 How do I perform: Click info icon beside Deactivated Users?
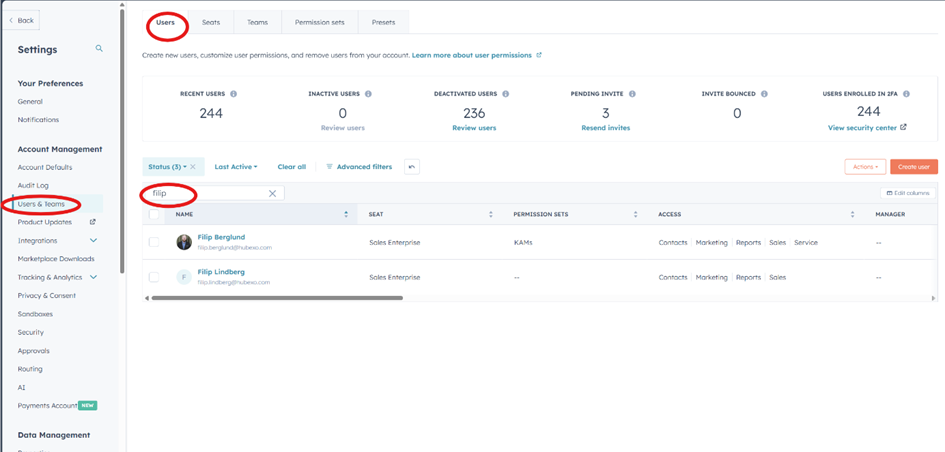(x=505, y=94)
